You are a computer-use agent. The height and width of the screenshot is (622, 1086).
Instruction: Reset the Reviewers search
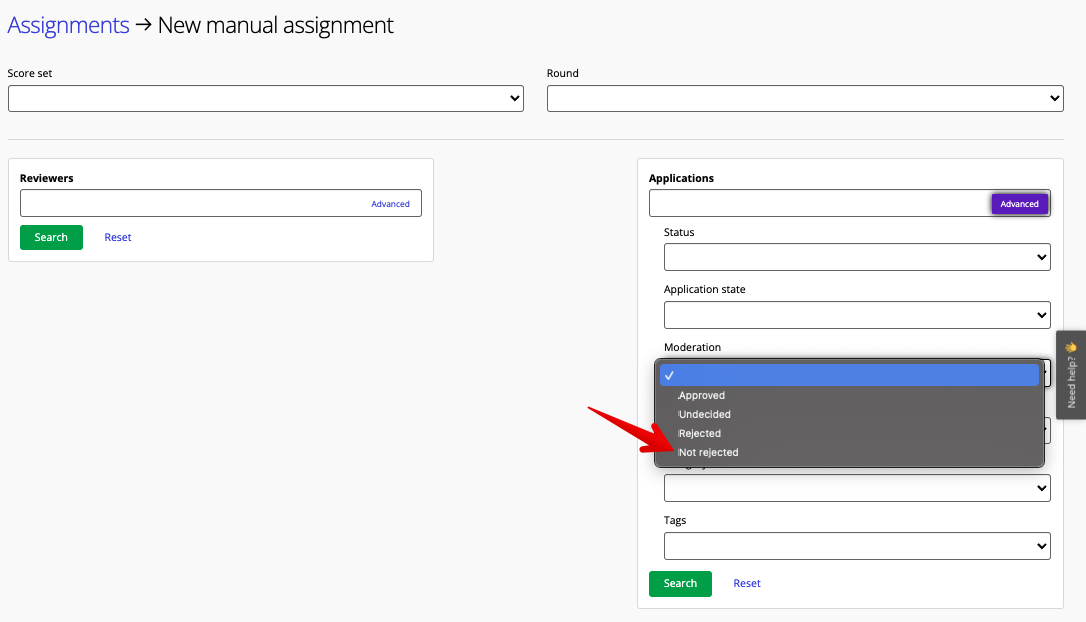point(118,237)
